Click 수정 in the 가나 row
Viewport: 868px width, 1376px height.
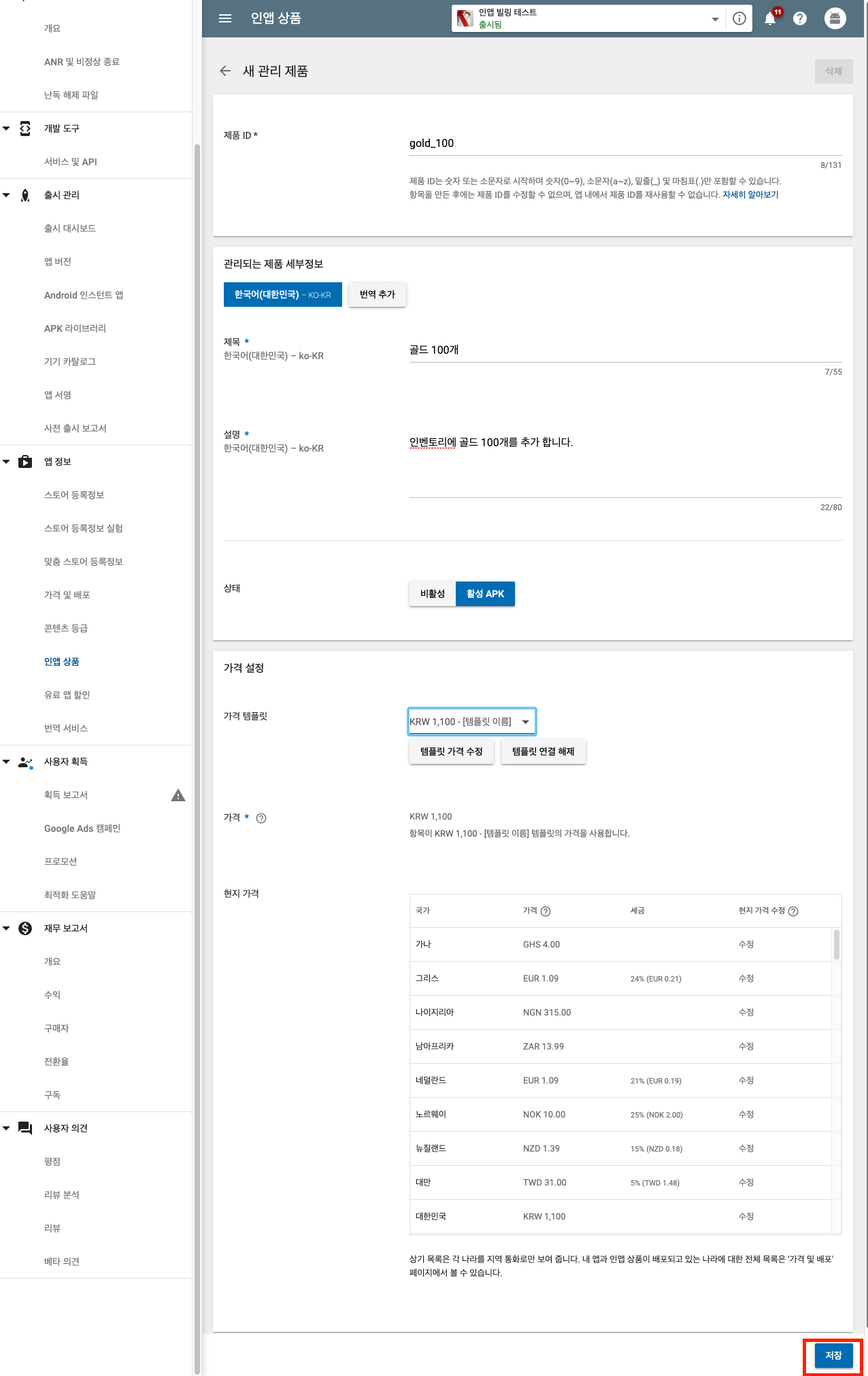(x=746, y=945)
